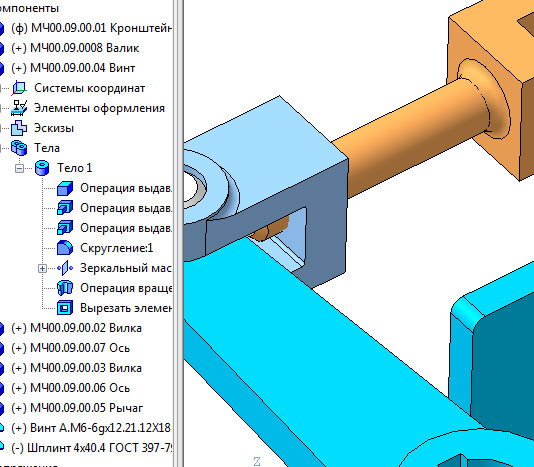Click the Системы координат icon
534x467 pixels.
19,88
